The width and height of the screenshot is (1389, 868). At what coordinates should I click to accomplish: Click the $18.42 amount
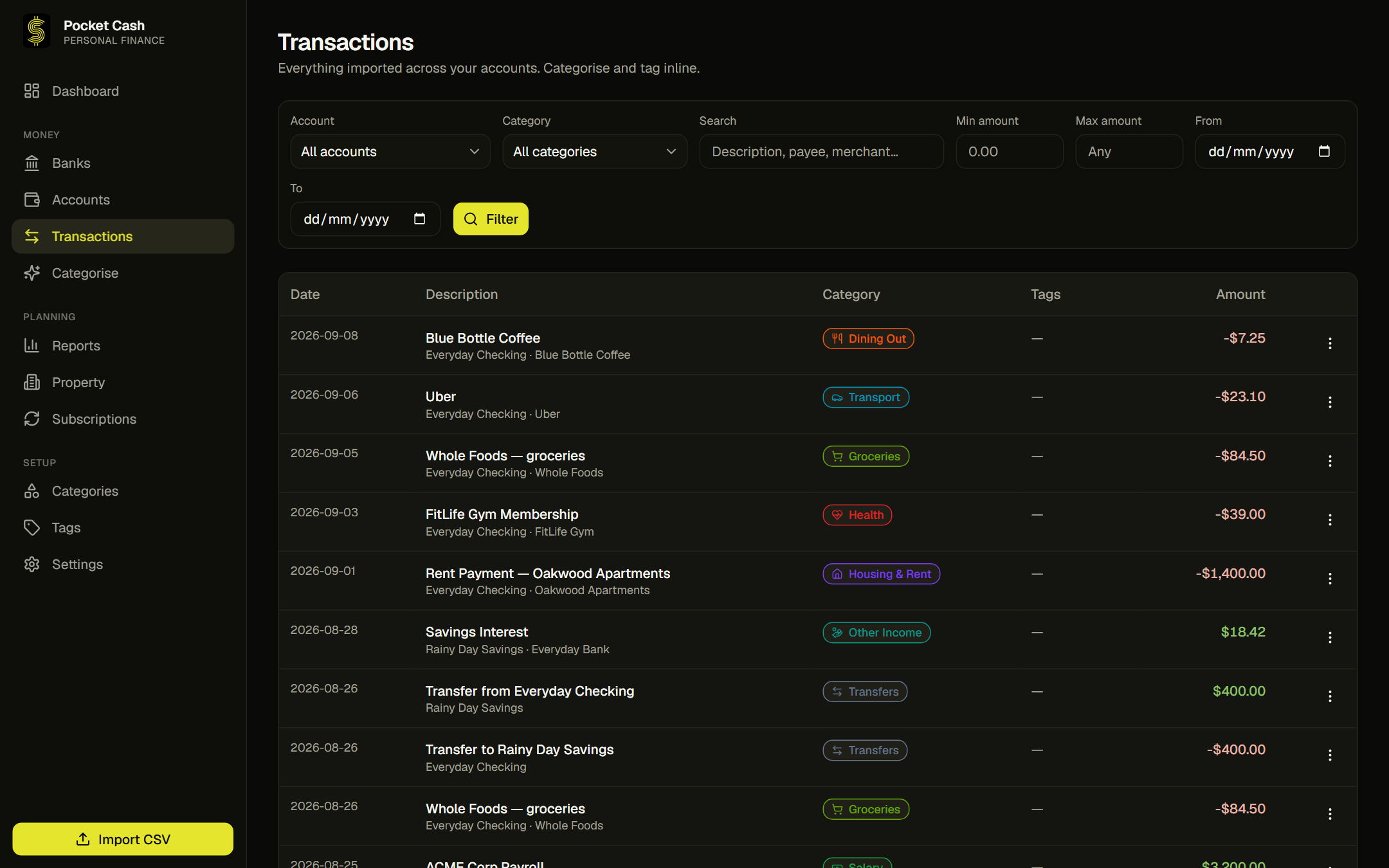(x=1243, y=632)
